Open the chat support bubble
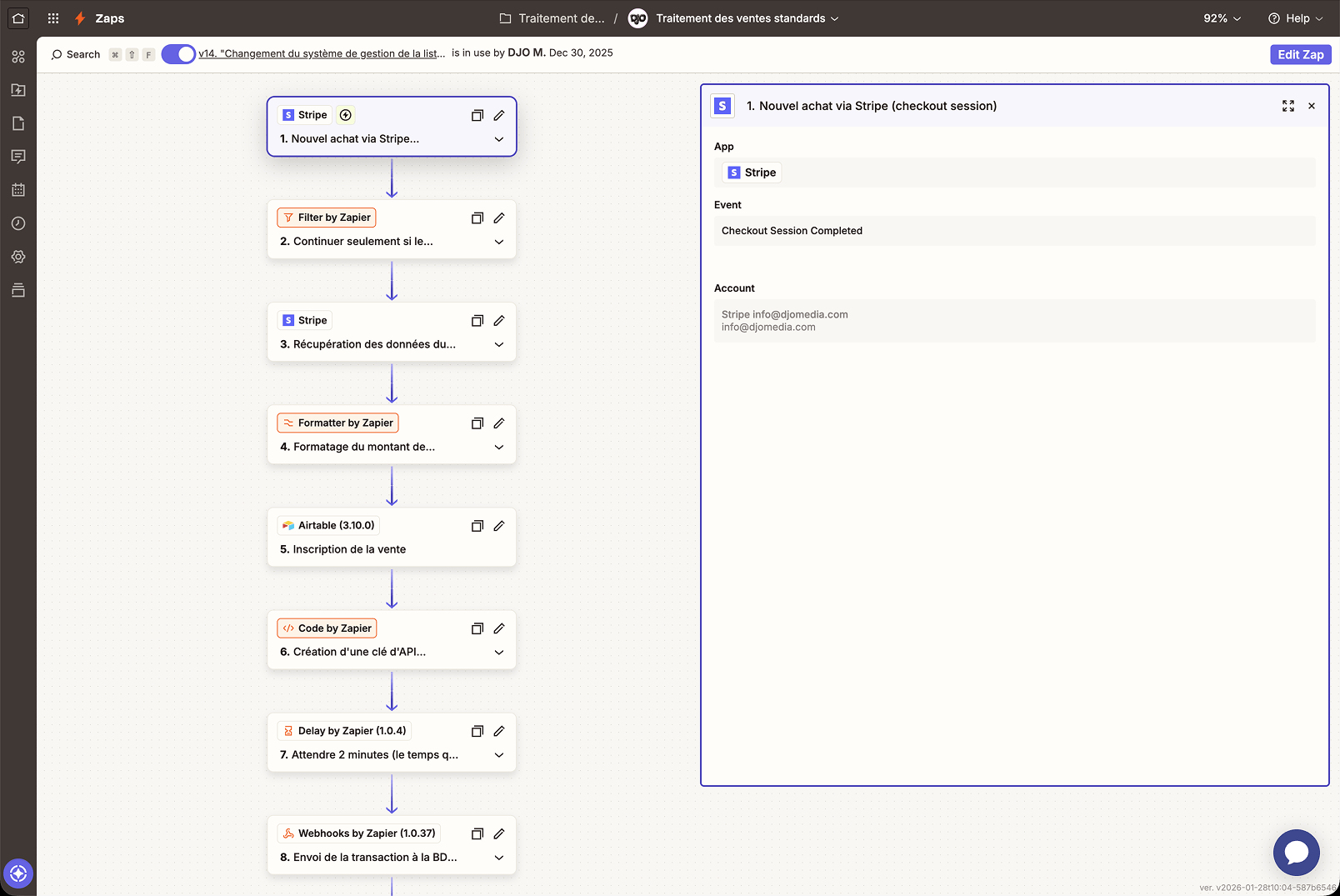 pyautogui.click(x=1296, y=852)
